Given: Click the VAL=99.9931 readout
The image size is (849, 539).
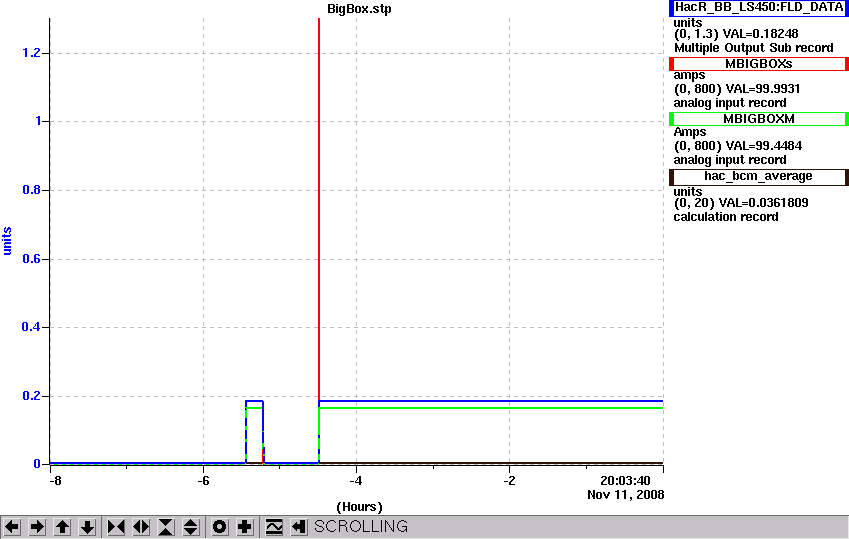Looking at the screenshot, I should (763, 89).
